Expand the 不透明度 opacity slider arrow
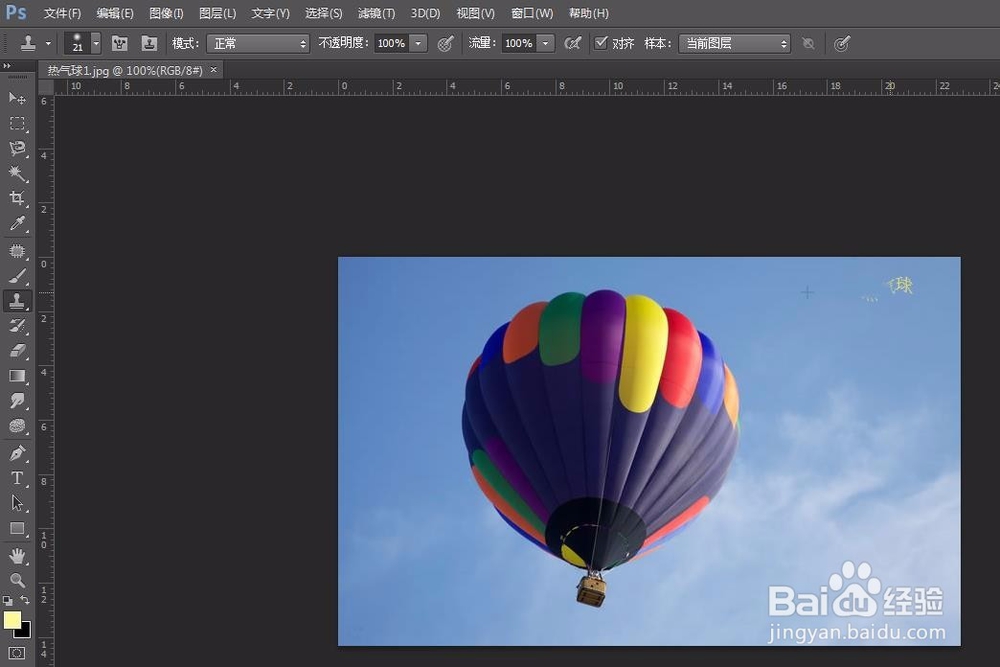1000x667 pixels. [x=418, y=43]
